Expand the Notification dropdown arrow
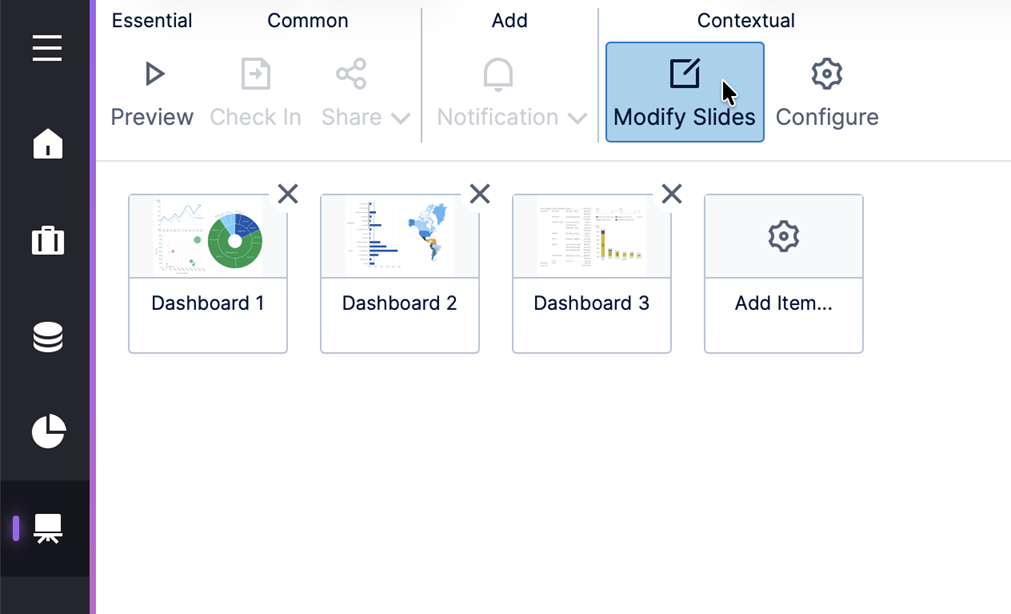This screenshot has width=1011, height=614. [577, 118]
